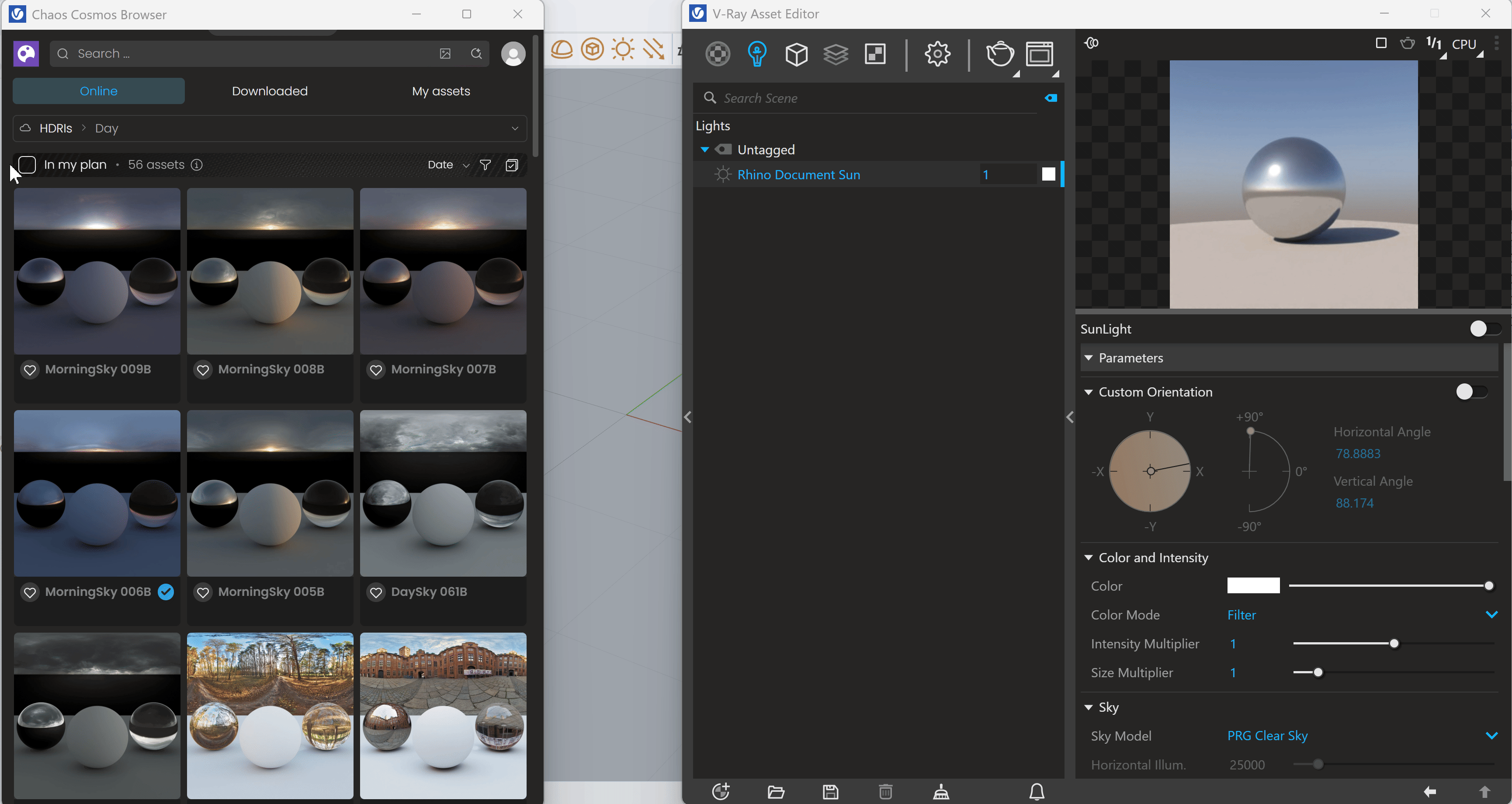This screenshot has width=1512, height=804.
Task: Click the Day breadcrumb
Action: pos(106,128)
